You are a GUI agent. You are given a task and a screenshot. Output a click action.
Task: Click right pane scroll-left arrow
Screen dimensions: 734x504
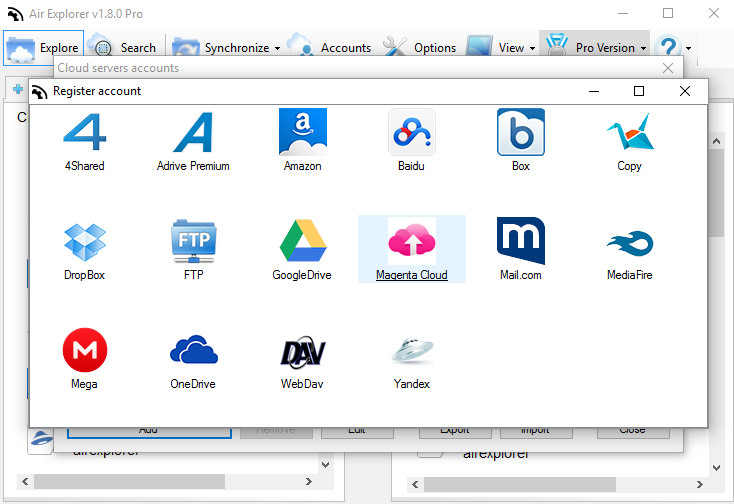[x=415, y=484]
